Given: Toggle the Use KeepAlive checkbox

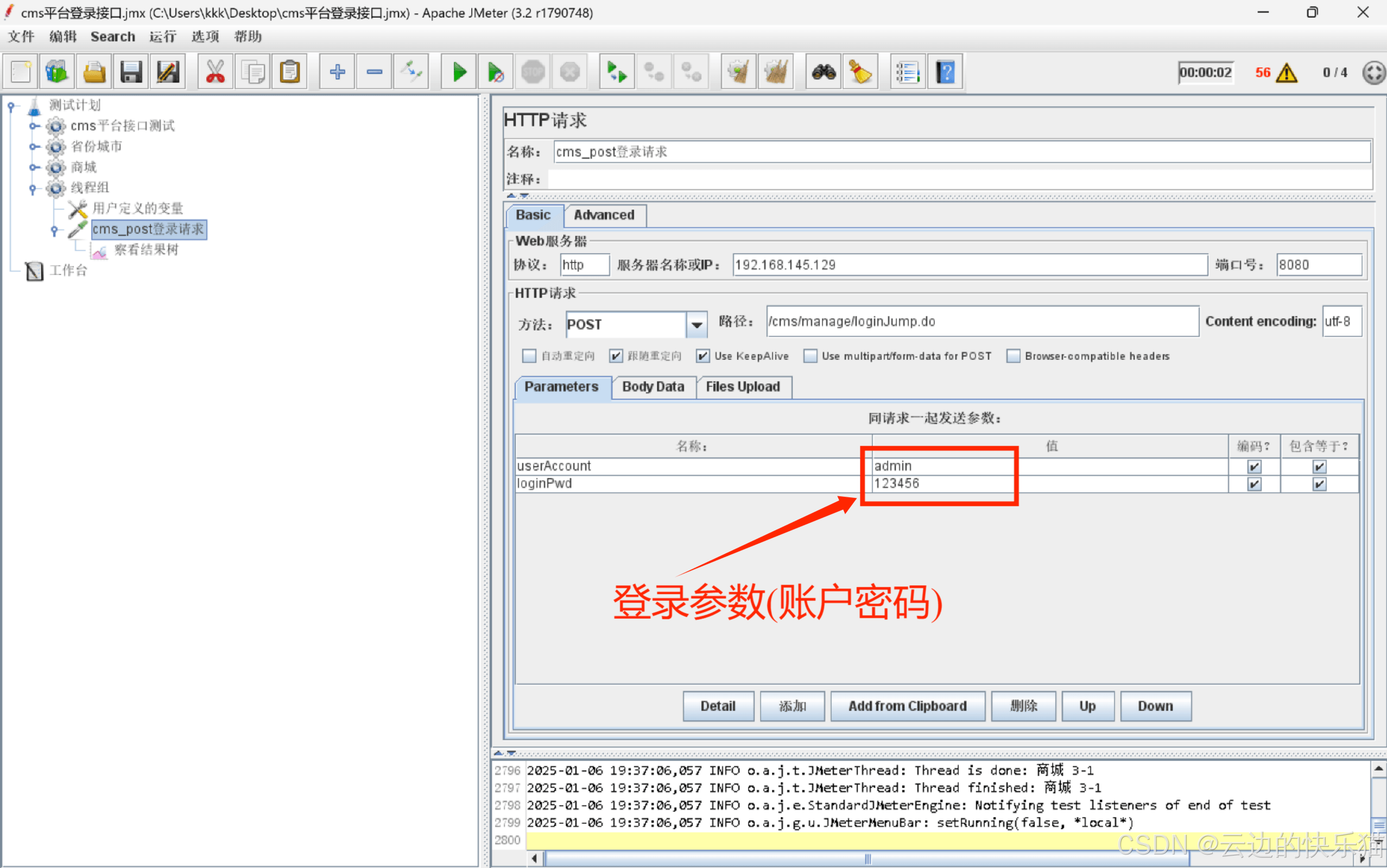Looking at the screenshot, I should coord(702,356).
